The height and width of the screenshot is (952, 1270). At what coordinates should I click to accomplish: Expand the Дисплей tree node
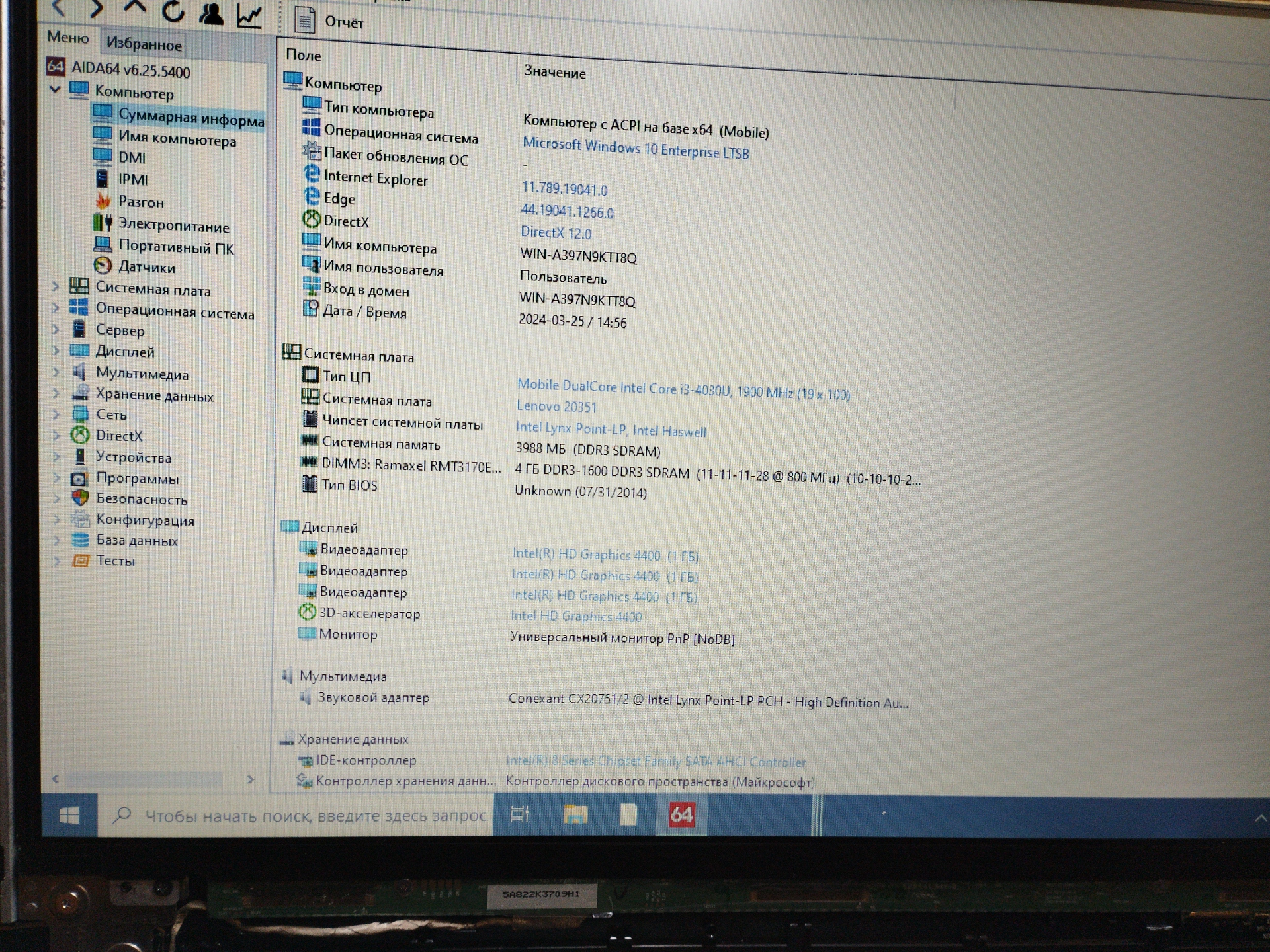click(56, 350)
